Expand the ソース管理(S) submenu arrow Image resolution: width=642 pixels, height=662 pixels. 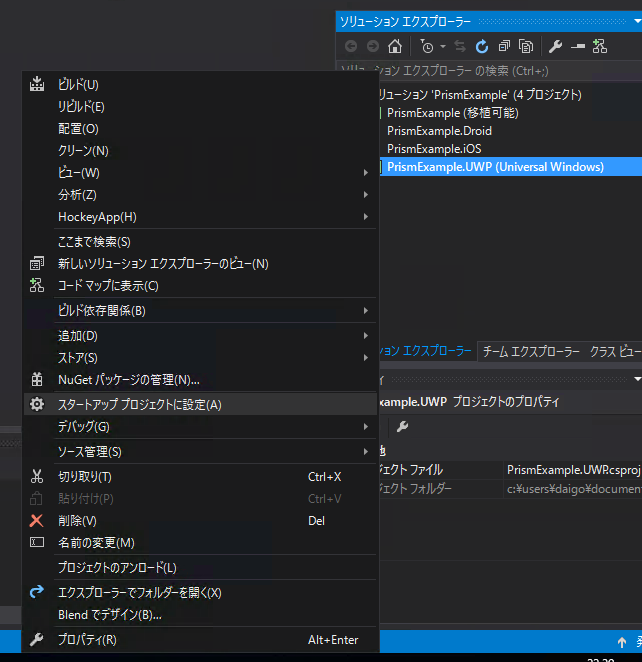[366, 451]
